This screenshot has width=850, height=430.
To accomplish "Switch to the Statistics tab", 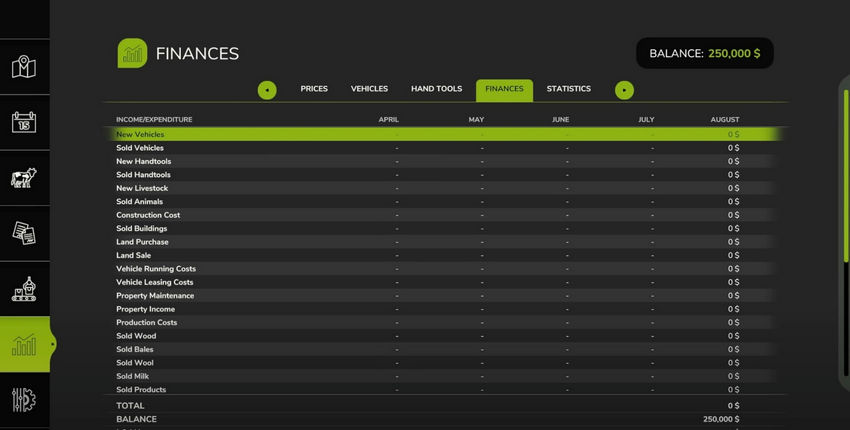I will tap(569, 89).
